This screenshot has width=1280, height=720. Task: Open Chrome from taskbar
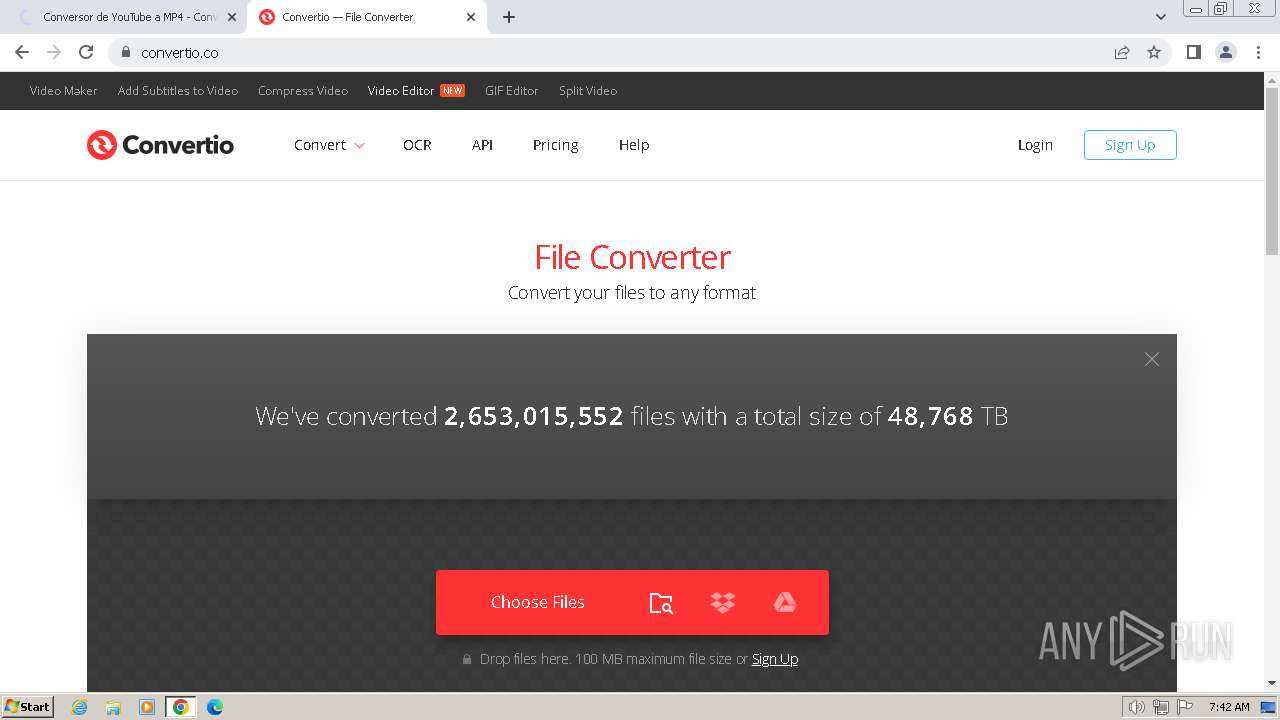181,707
